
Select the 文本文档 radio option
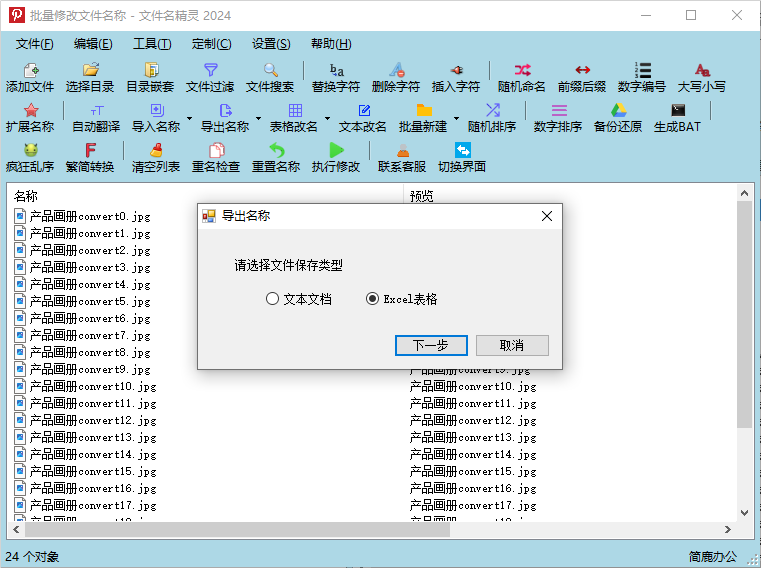(299, 299)
